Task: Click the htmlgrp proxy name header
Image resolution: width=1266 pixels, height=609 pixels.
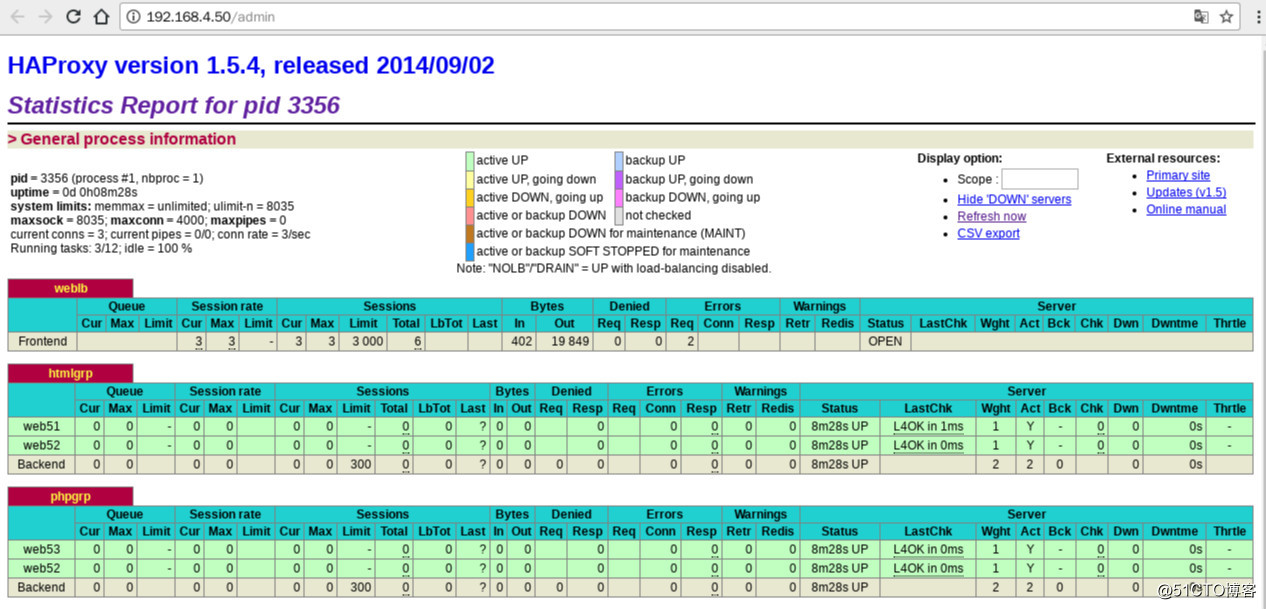Action: [70, 373]
